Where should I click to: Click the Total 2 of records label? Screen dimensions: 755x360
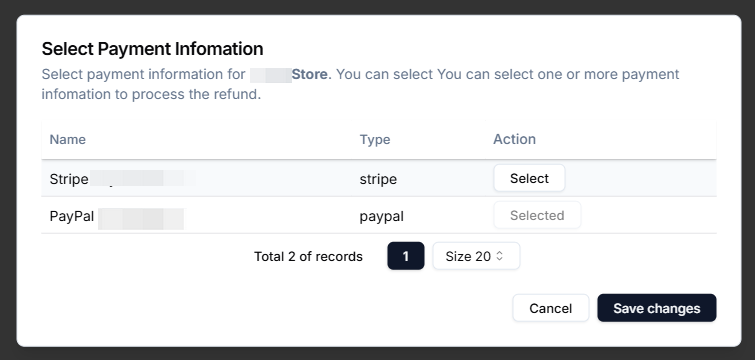(308, 257)
